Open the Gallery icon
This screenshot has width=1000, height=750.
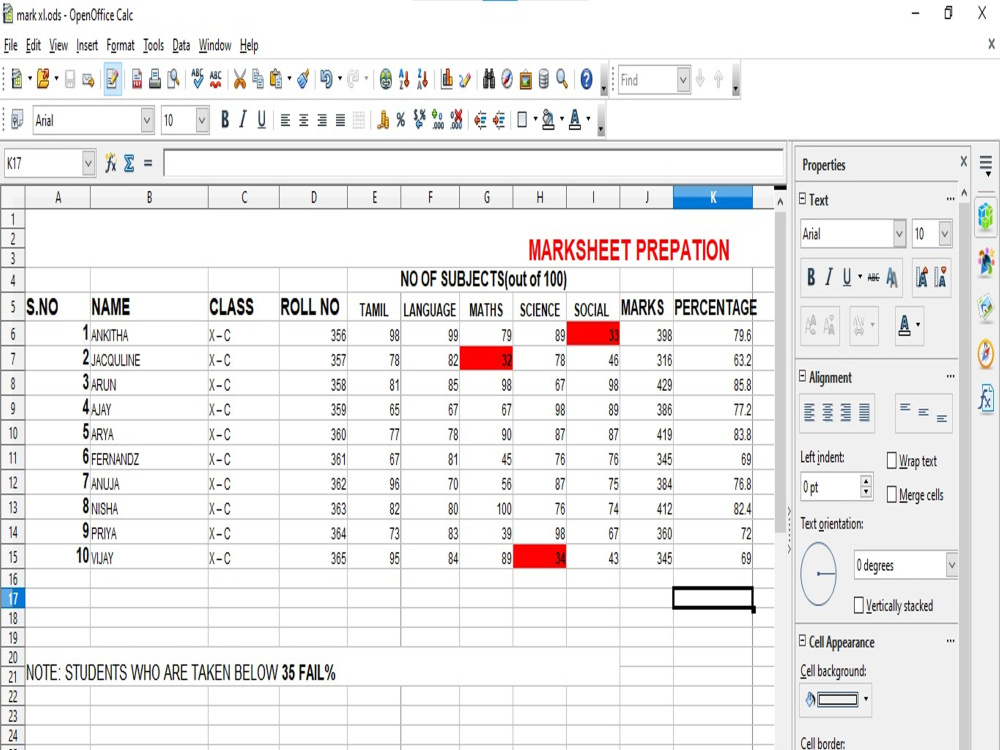tap(525, 80)
